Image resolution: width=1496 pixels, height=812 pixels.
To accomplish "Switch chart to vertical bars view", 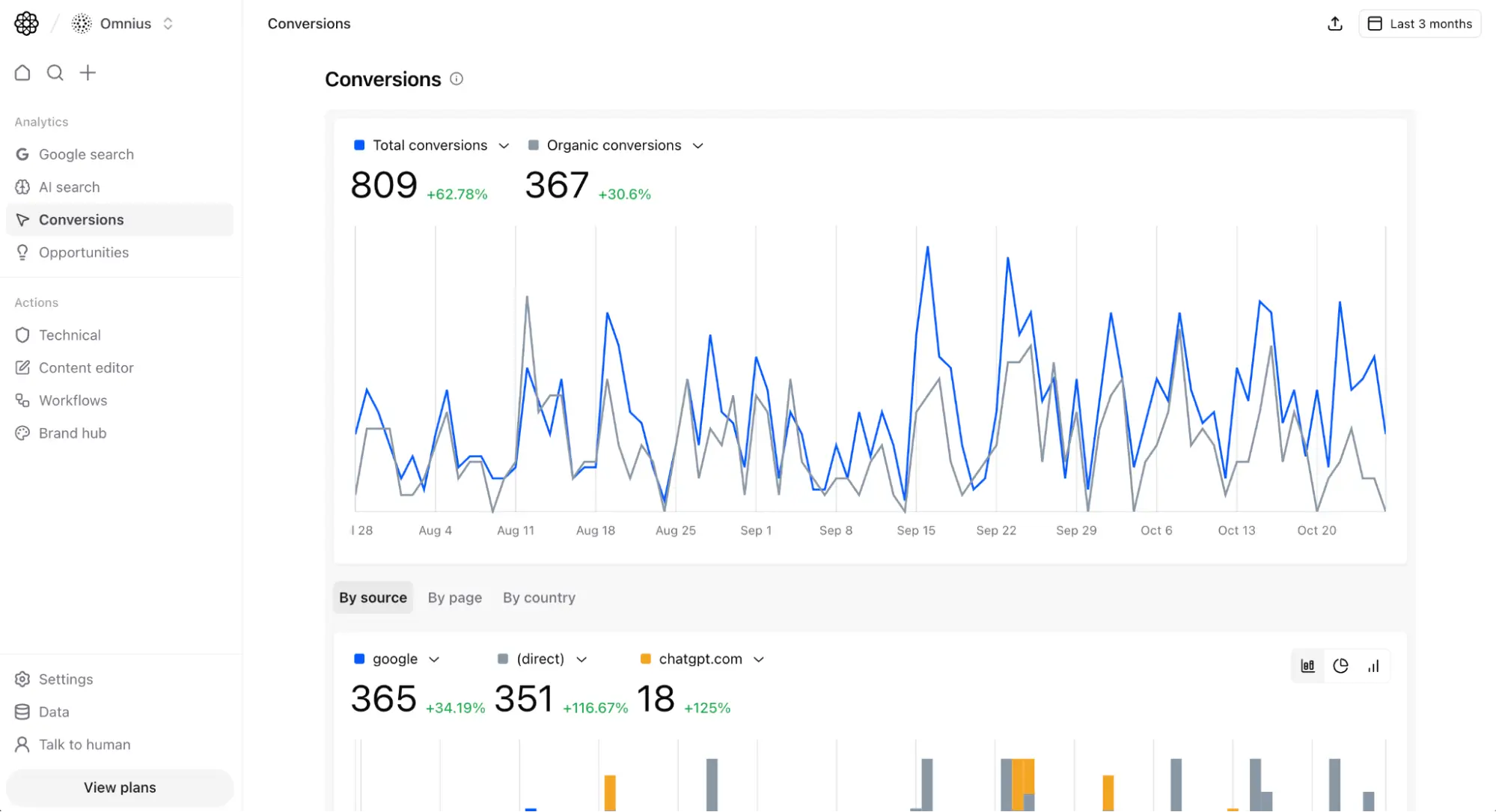I will click(1374, 665).
